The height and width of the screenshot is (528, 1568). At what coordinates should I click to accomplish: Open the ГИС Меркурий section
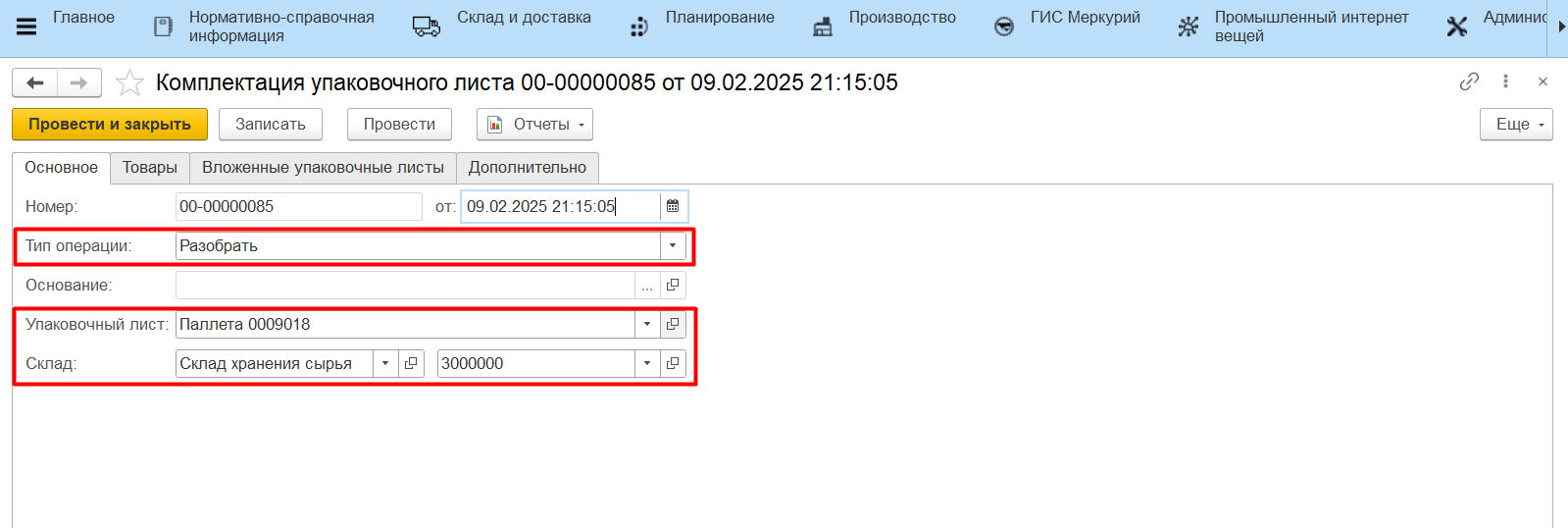(x=1085, y=18)
